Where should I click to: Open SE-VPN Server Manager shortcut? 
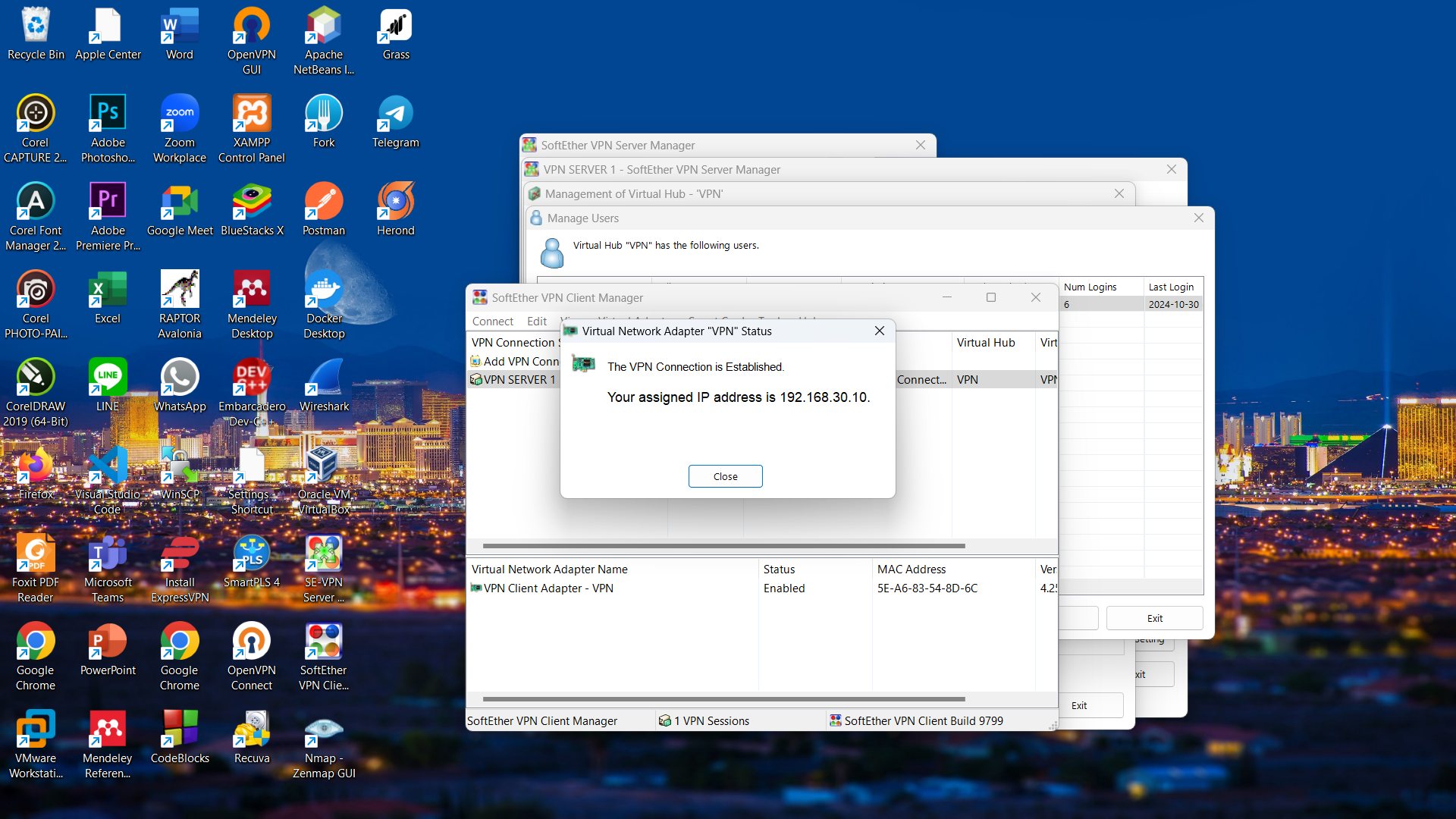click(x=324, y=569)
